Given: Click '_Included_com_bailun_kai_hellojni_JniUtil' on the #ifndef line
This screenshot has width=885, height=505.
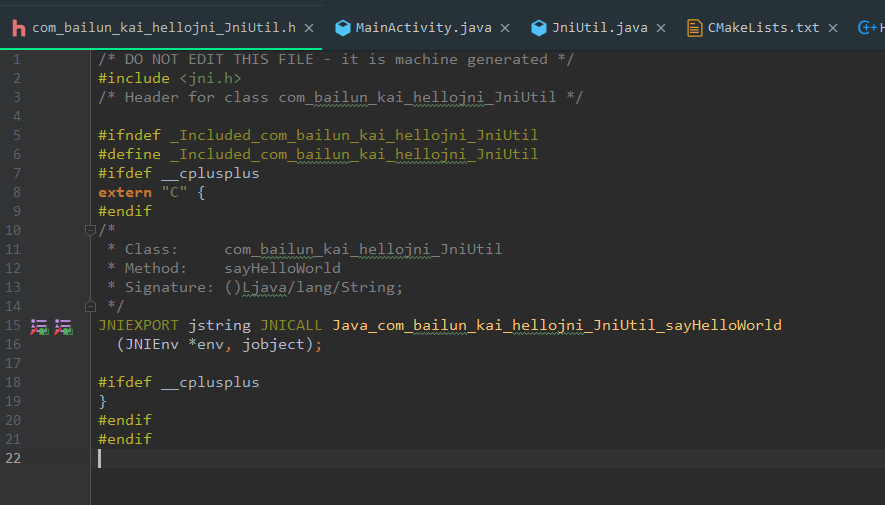Looking at the screenshot, I should (x=354, y=135).
